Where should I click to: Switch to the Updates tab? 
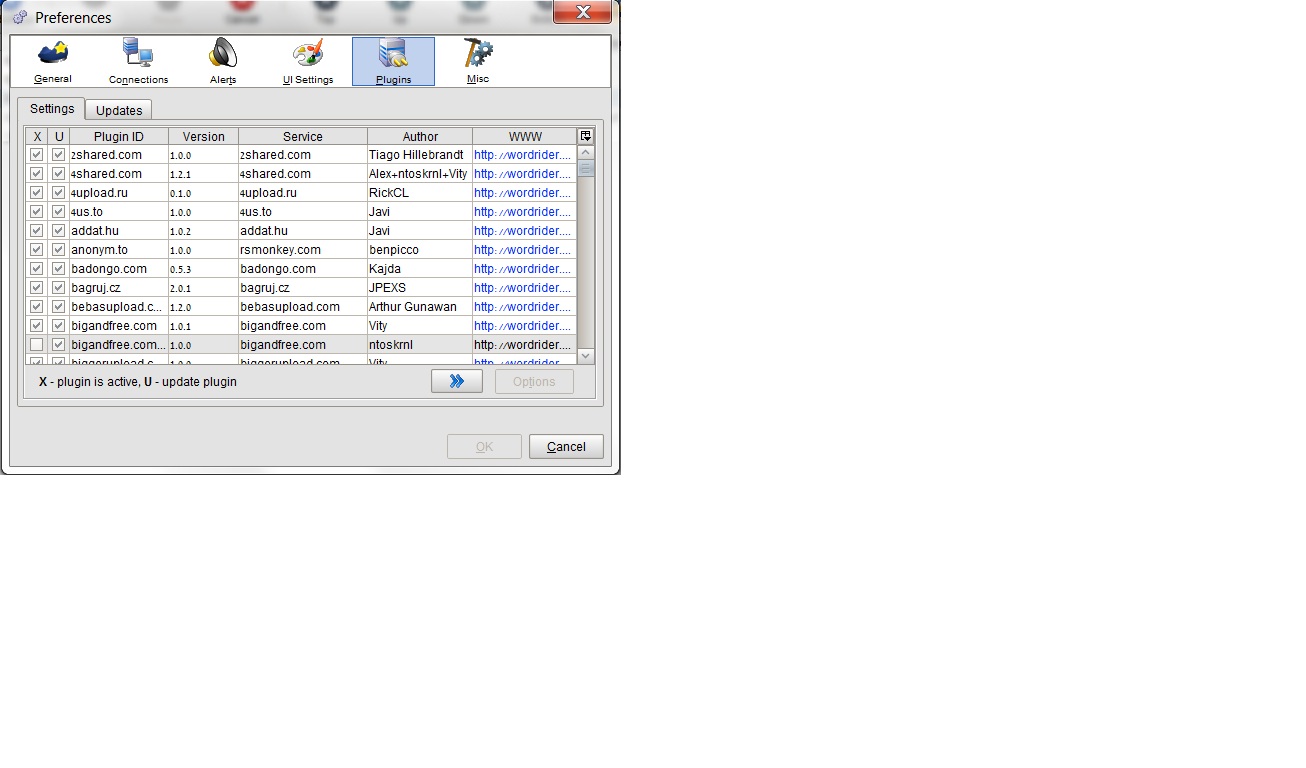pos(119,110)
